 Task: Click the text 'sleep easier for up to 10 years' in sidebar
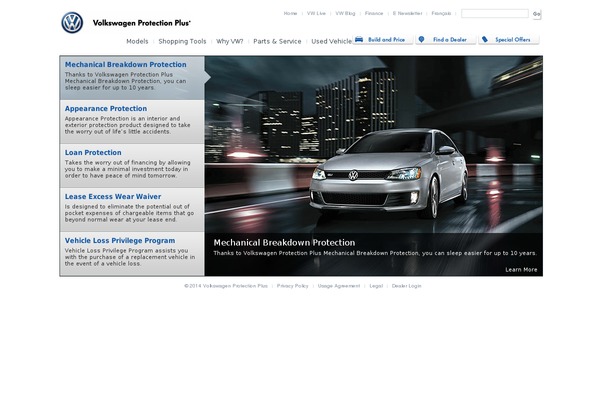click(x=110, y=88)
